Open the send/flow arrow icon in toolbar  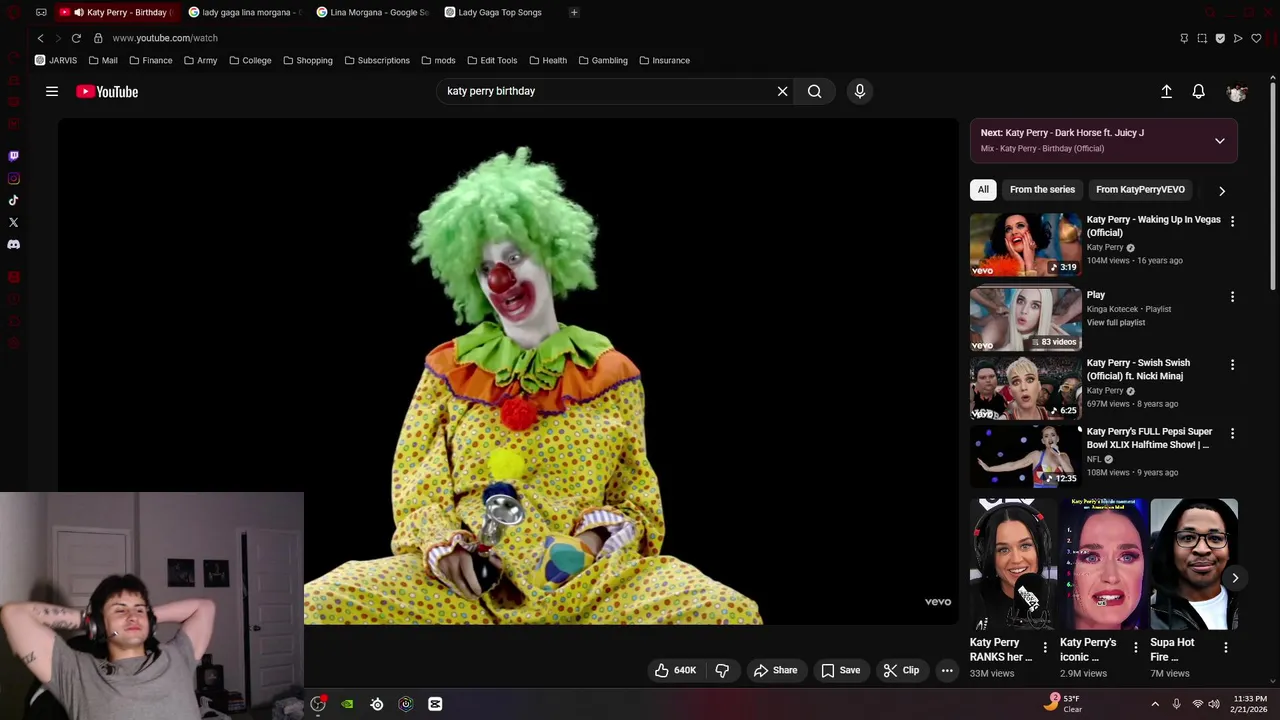pos(1238,38)
